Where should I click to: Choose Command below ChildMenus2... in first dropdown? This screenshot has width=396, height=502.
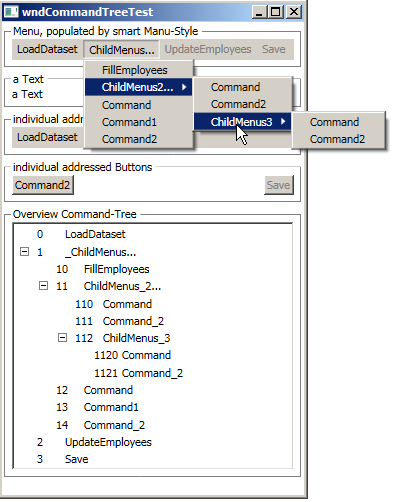(139, 105)
